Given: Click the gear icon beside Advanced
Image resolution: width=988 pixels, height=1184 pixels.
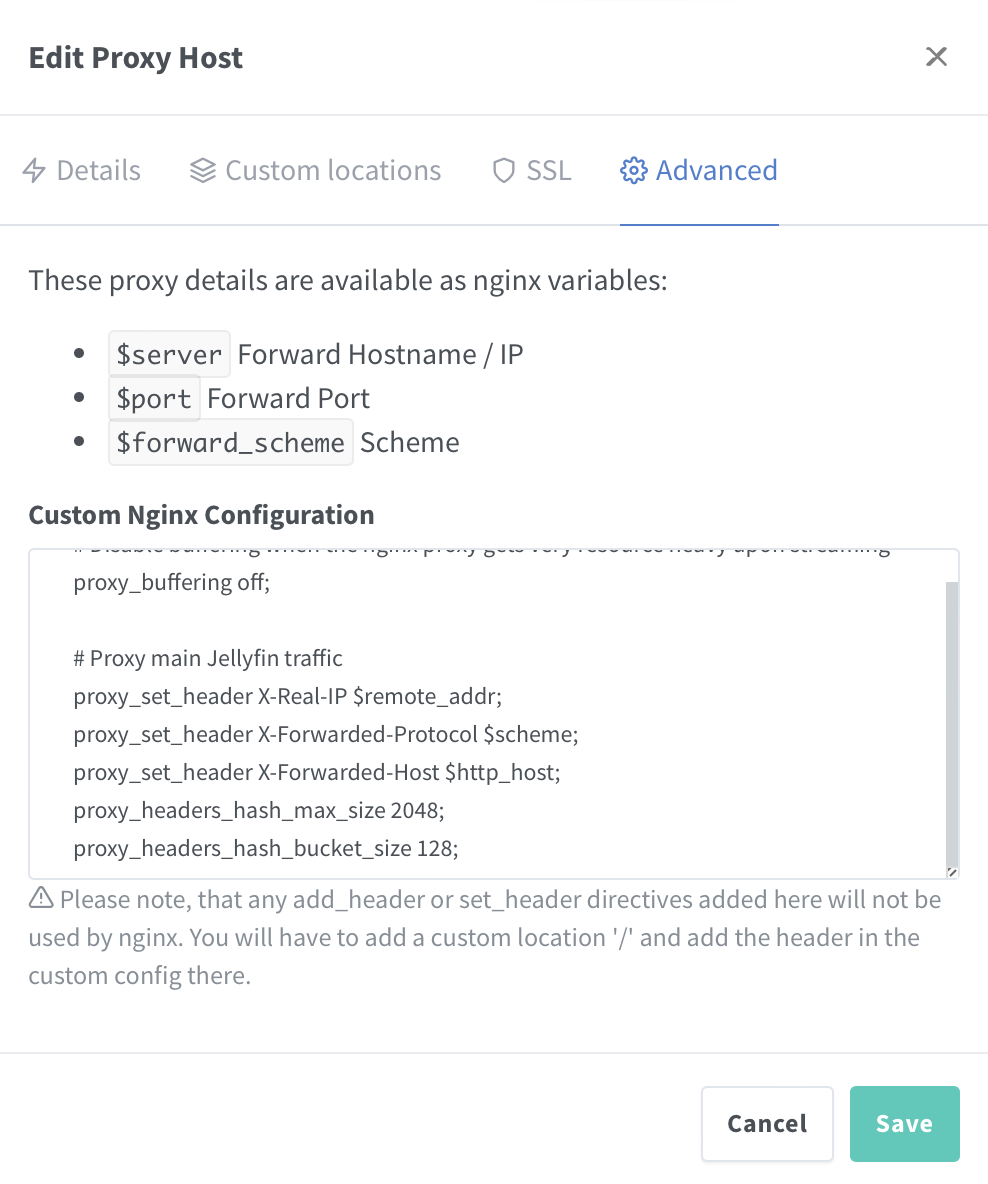Looking at the screenshot, I should tap(633, 171).
